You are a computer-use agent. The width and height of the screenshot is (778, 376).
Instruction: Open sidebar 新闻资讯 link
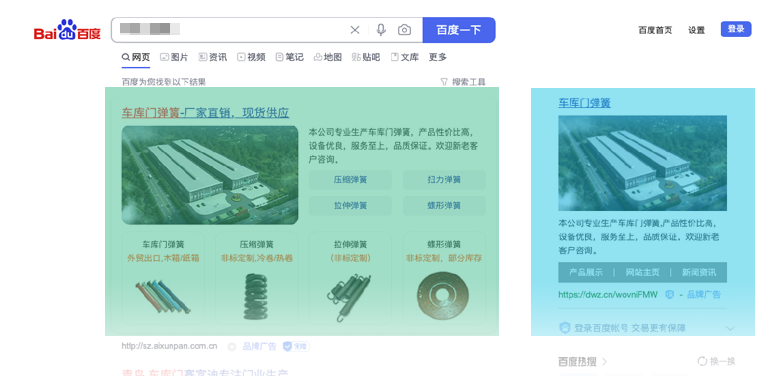(699, 272)
